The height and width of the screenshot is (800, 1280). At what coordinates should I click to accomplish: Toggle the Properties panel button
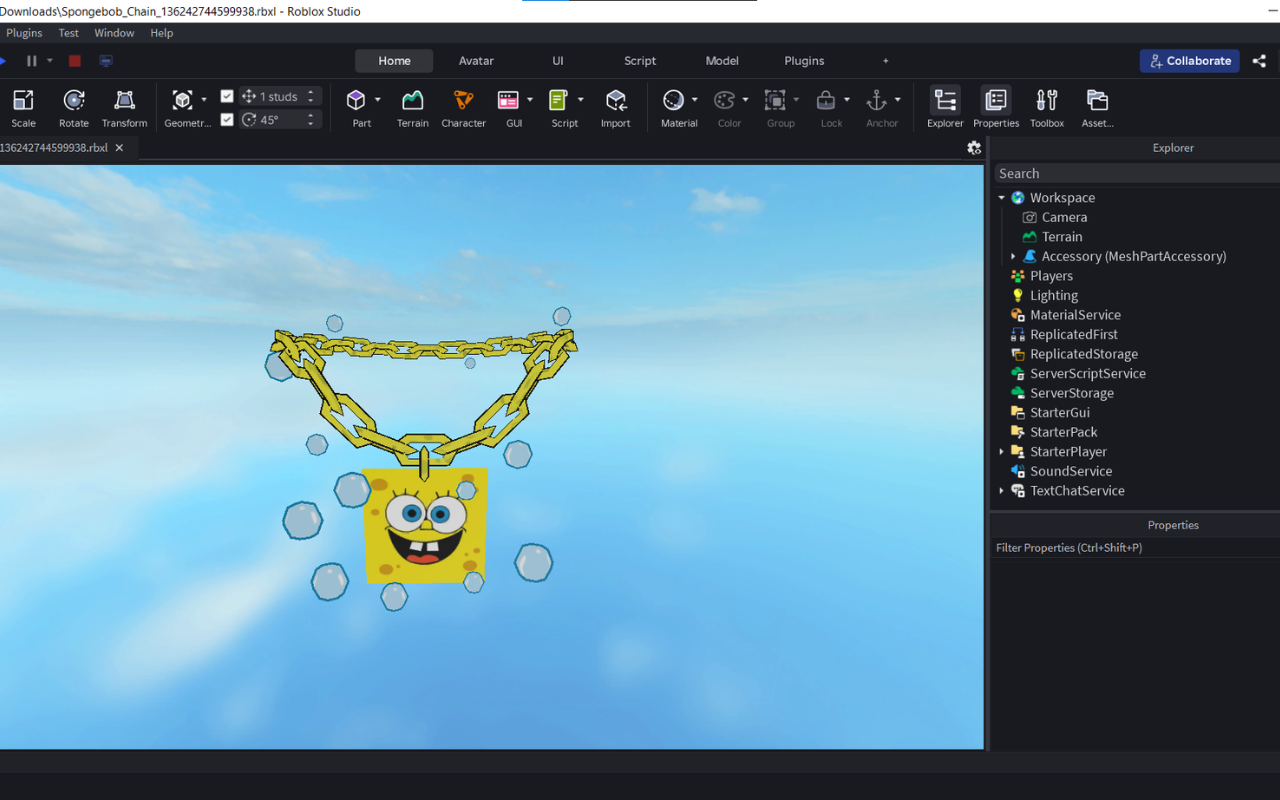coord(996,108)
